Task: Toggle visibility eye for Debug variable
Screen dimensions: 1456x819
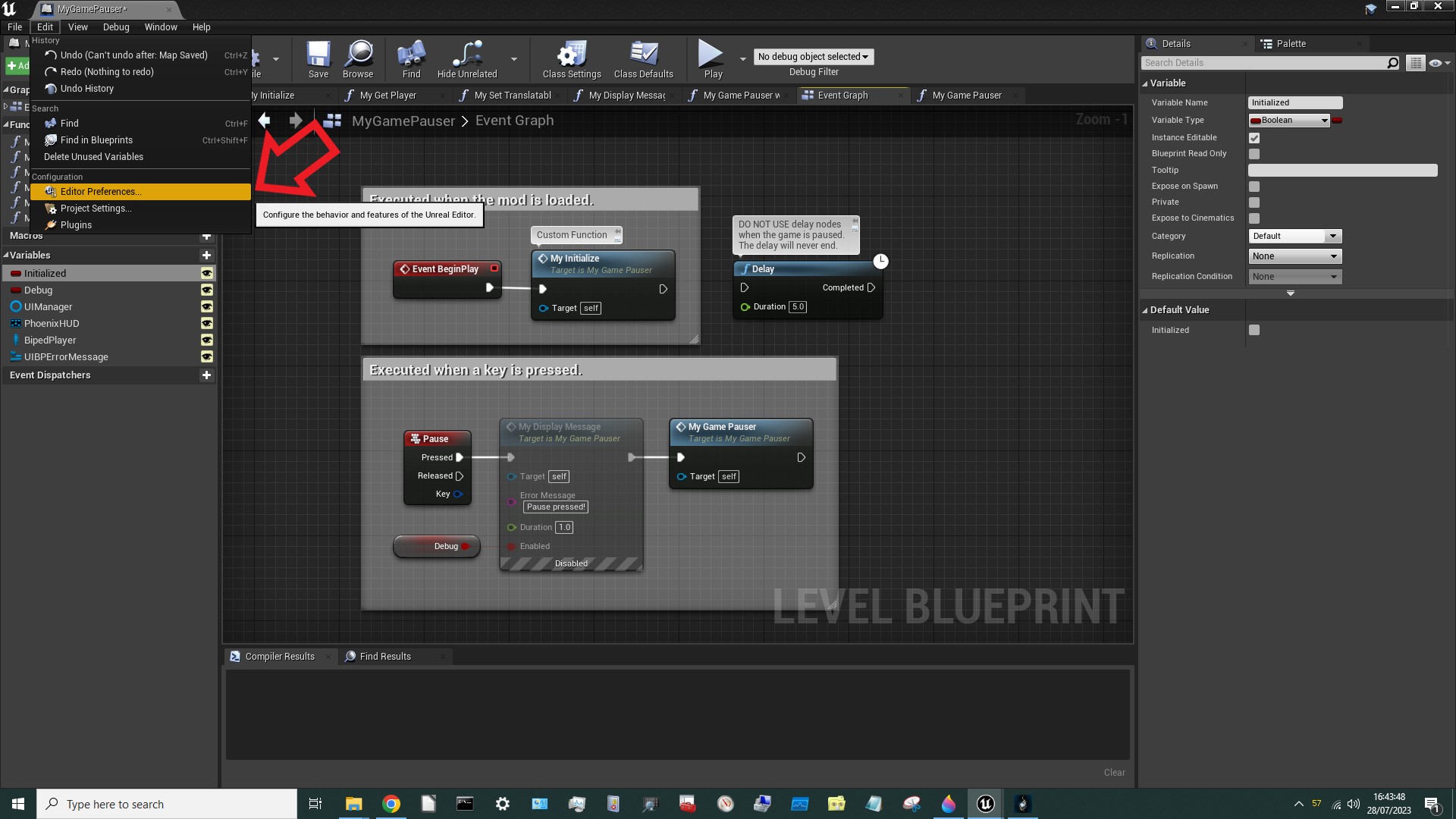Action: 206,290
